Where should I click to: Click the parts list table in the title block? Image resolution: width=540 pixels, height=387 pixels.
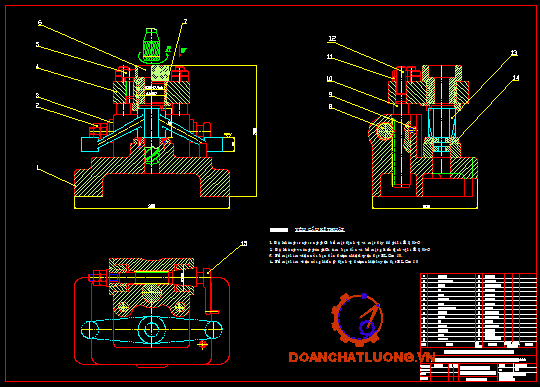click(478, 310)
